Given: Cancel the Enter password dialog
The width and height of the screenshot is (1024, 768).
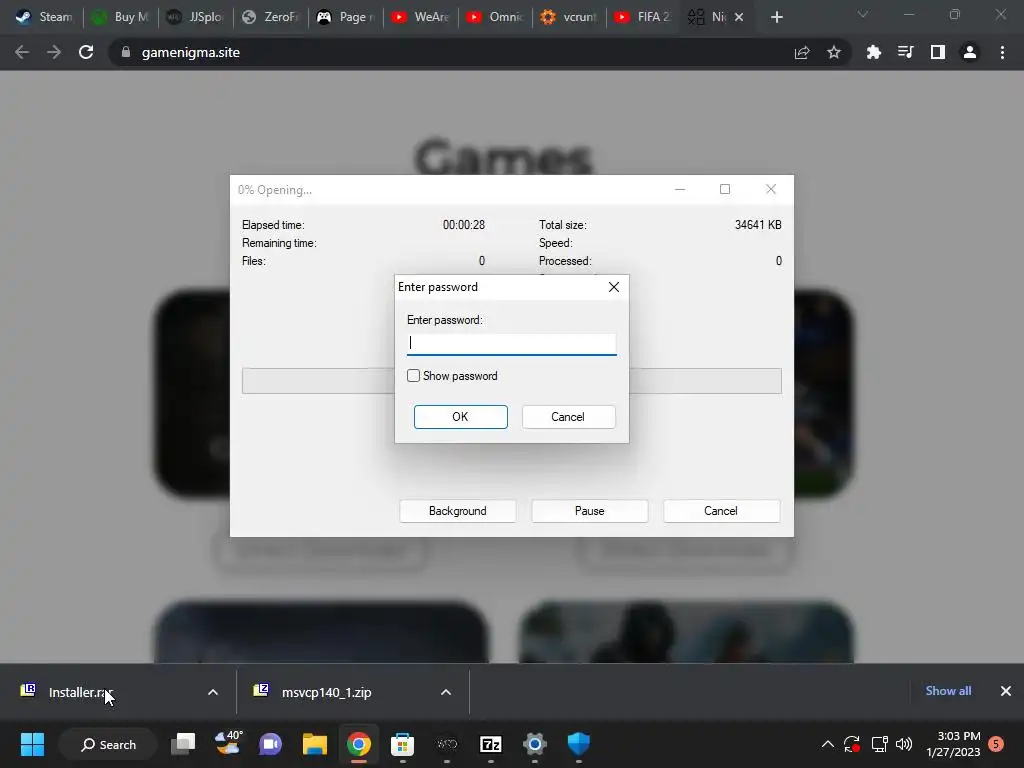Looking at the screenshot, I should pos(568,417).
